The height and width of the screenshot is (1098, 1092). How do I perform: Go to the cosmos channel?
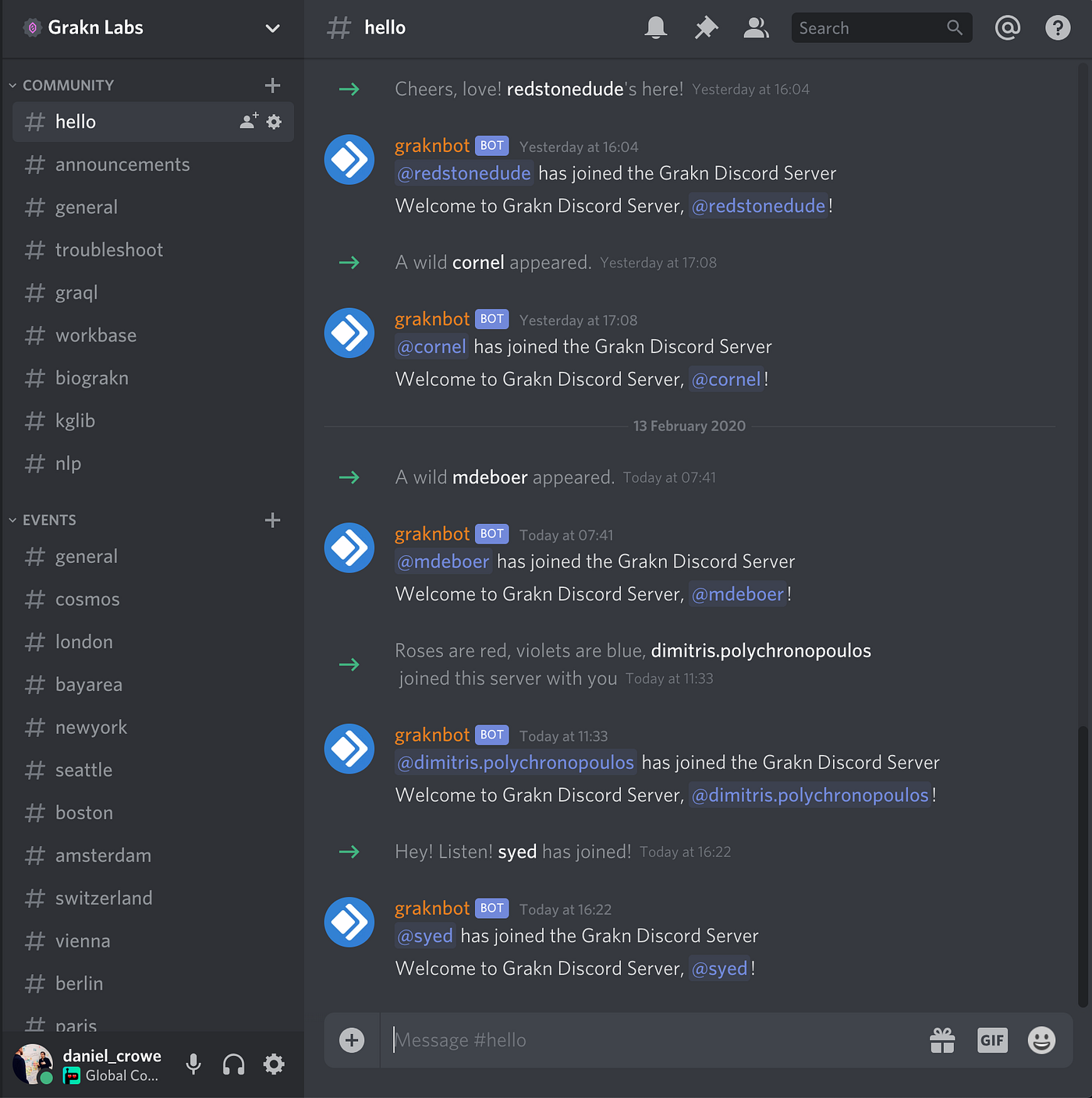tap(153, 600)
